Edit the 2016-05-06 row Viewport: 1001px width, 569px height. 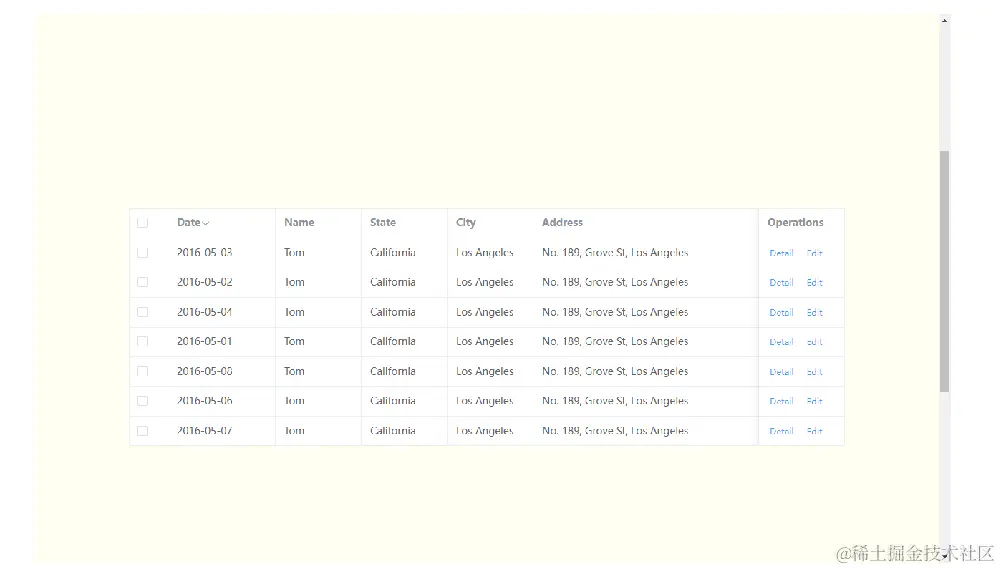tap(815, 401)
